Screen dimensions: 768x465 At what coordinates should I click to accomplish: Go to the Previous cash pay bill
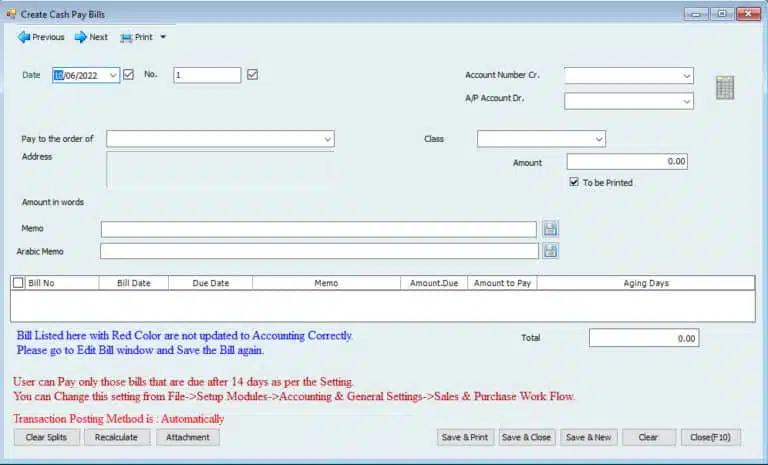41,37
